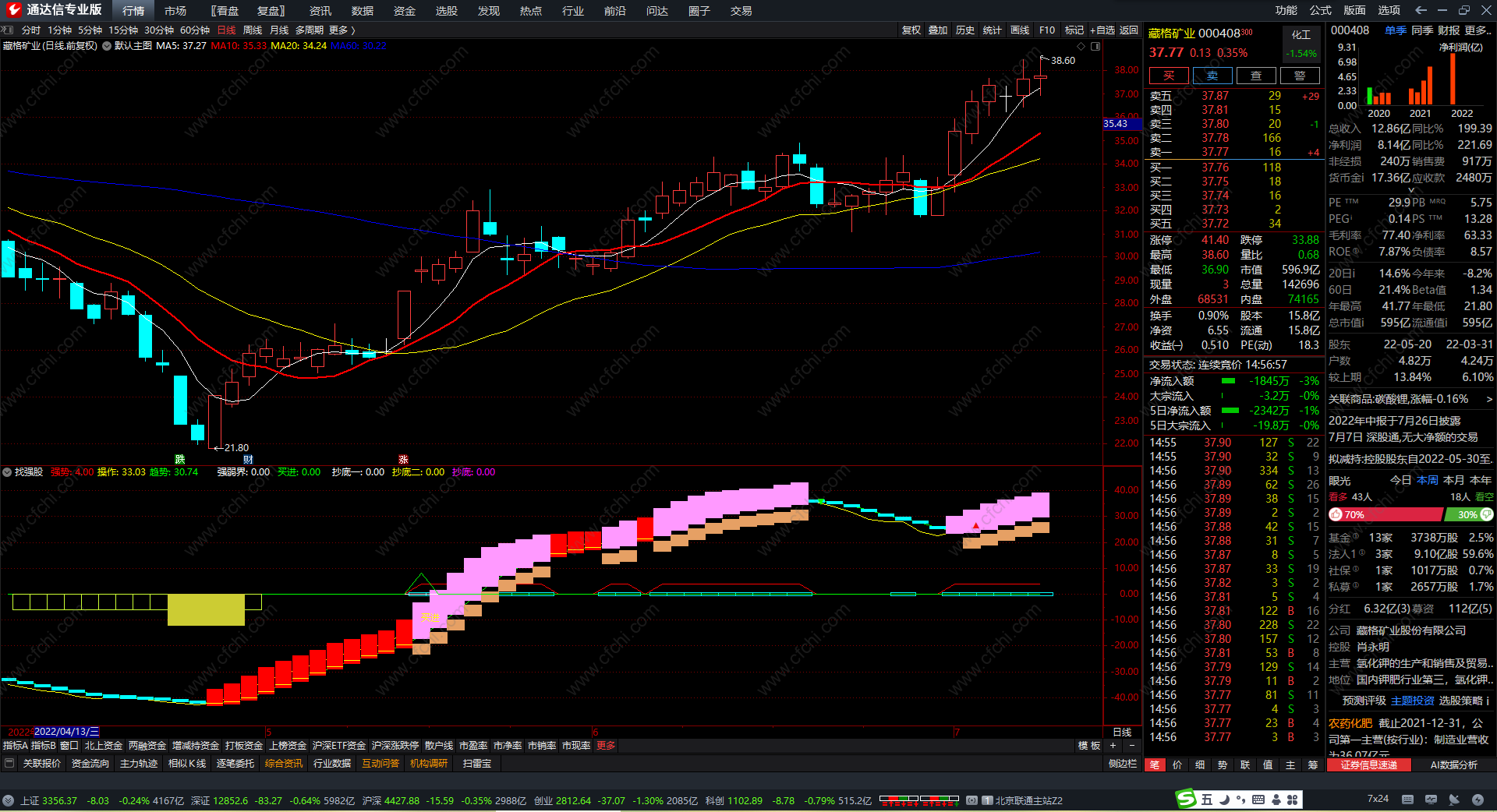1497x812 pixels.
Task: Click the round arrow icon left of 上证
Action: click(8, 800)
